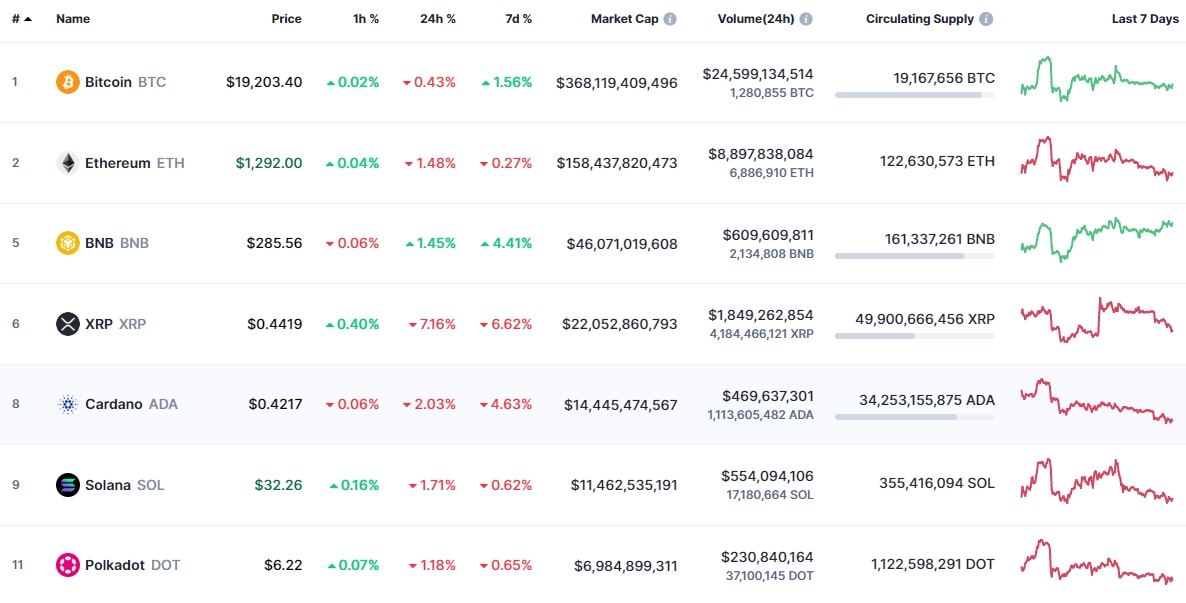This screenshot has width=1186, height=603.
Task: Sort by rank using the # column header
Action: click(22, 19)
